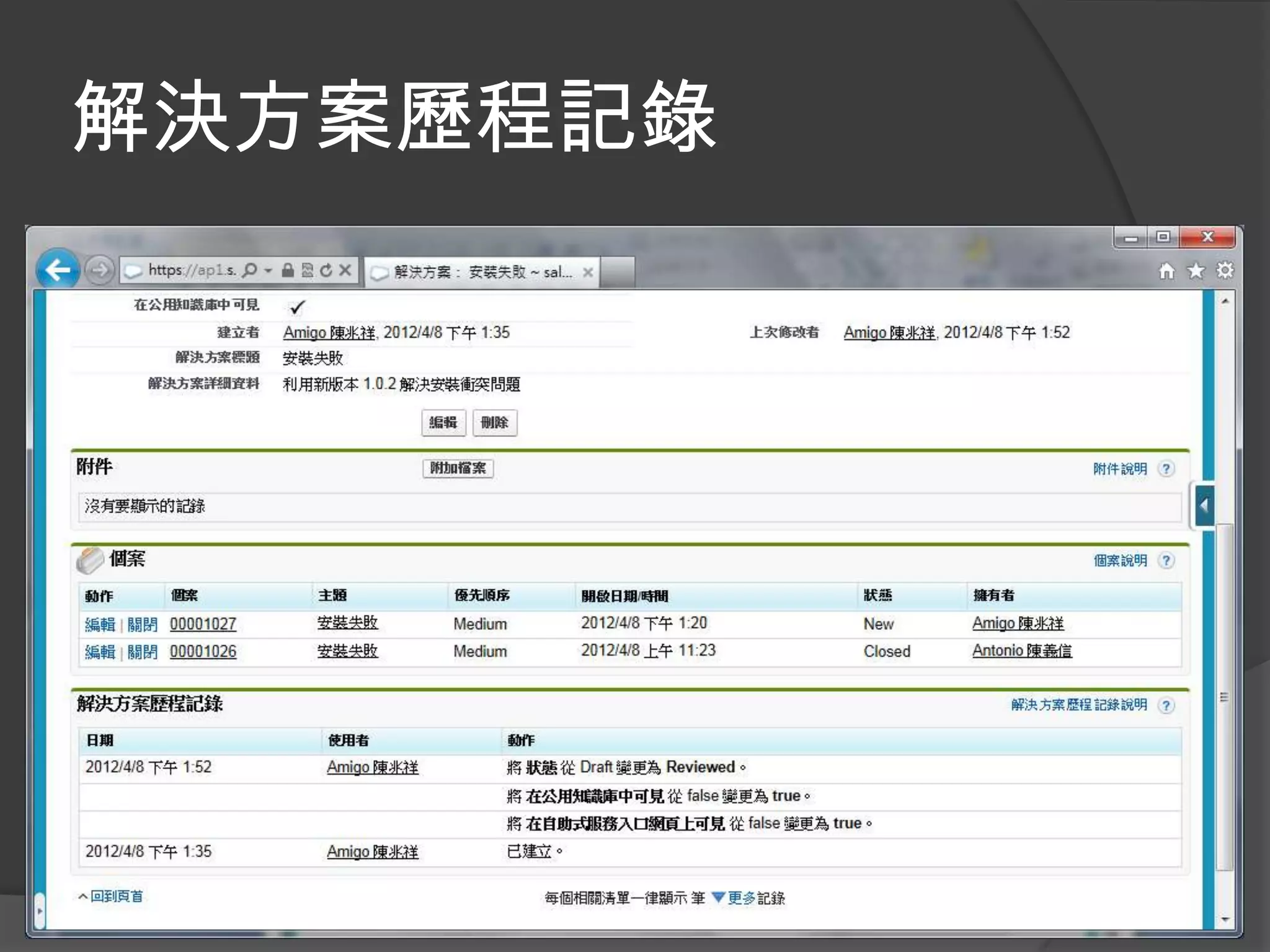Screen dimensions: 1270x952
Task: Select history date 2012/4/8 下午 1:52
Action: [149, 767]
